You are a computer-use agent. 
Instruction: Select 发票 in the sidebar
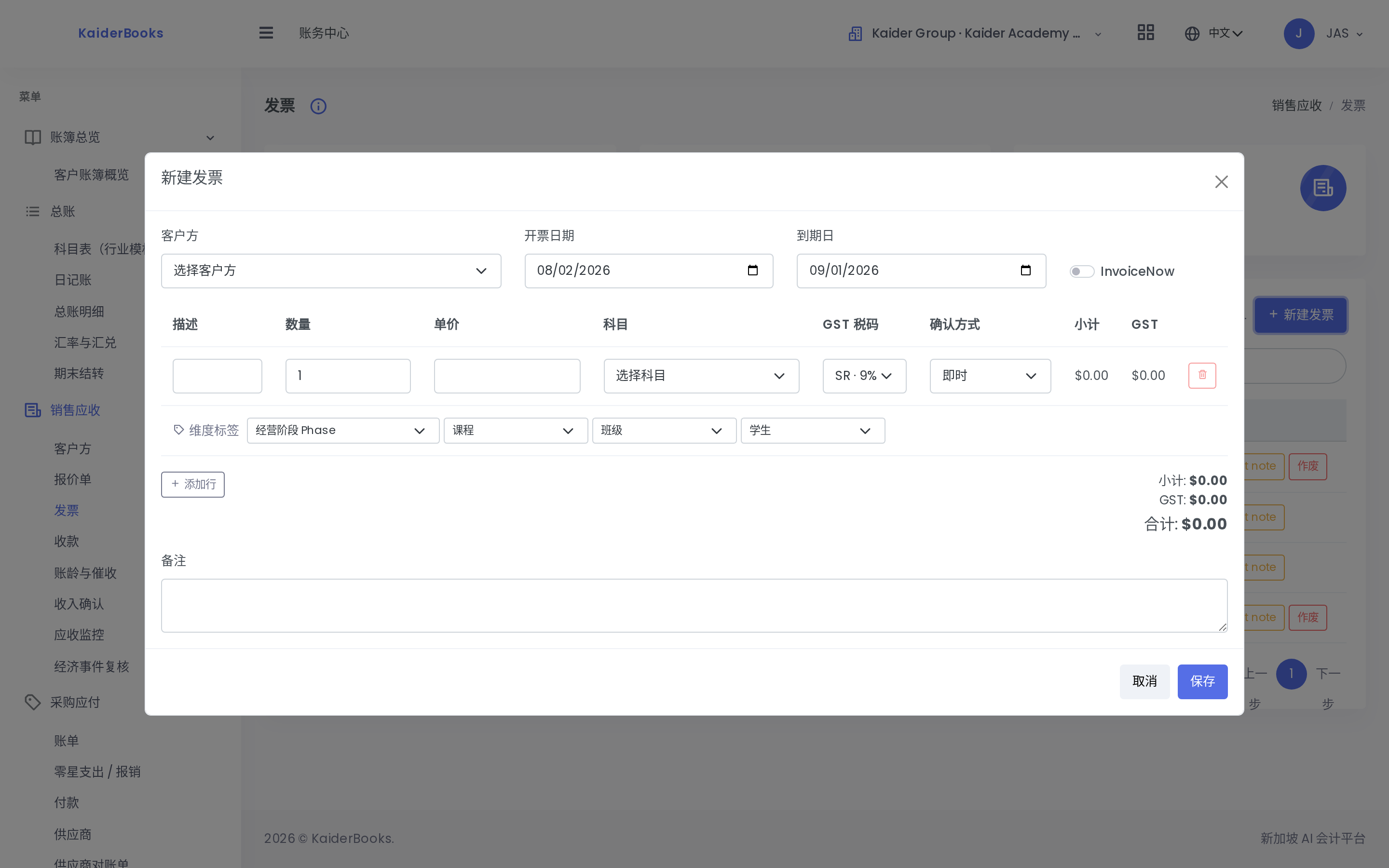[67, 510]
